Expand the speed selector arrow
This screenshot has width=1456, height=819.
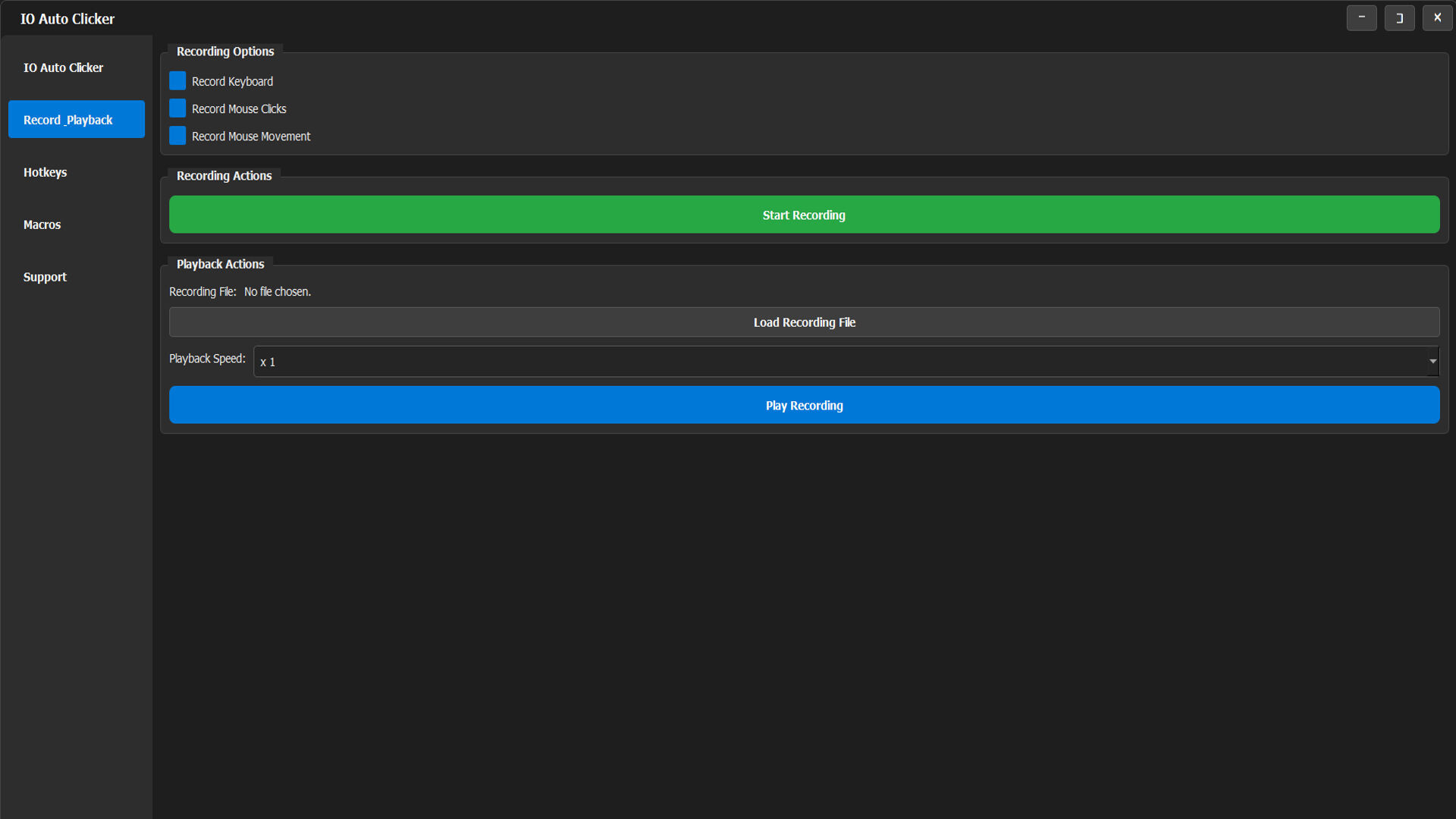[x=1432, y=362]
